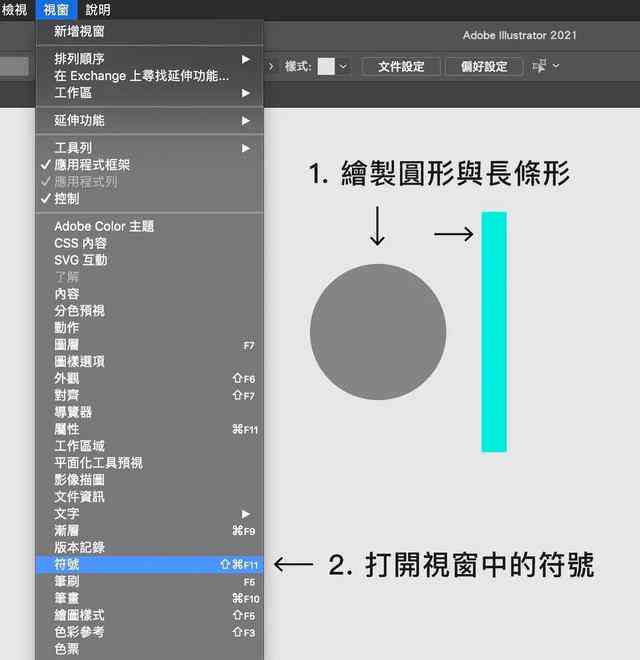This screenshot has width=640, height=660.
Task: Click the 文件設定 button
Action: [401, 67]
